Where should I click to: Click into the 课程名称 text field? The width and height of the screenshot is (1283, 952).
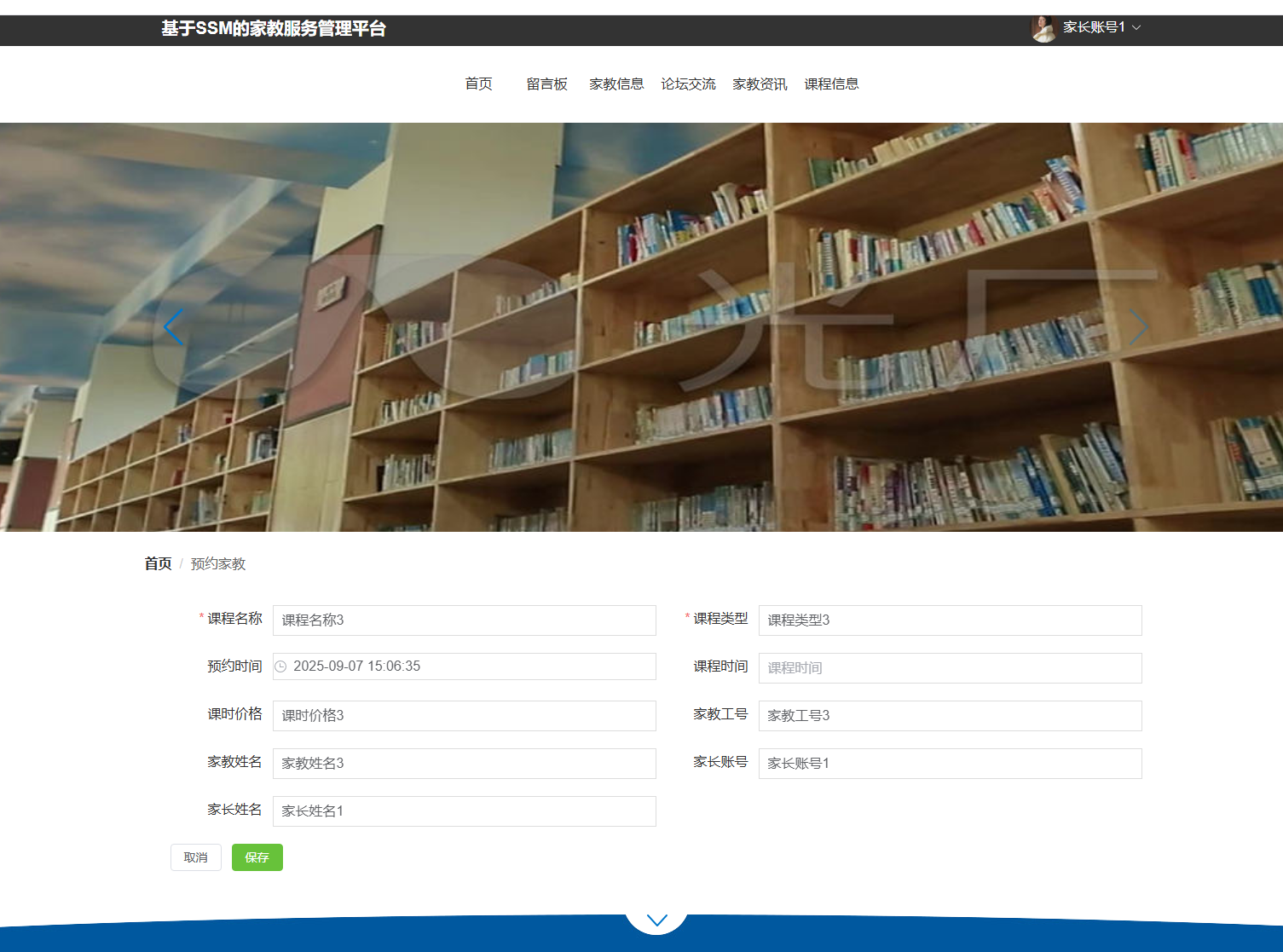(465, 620)
